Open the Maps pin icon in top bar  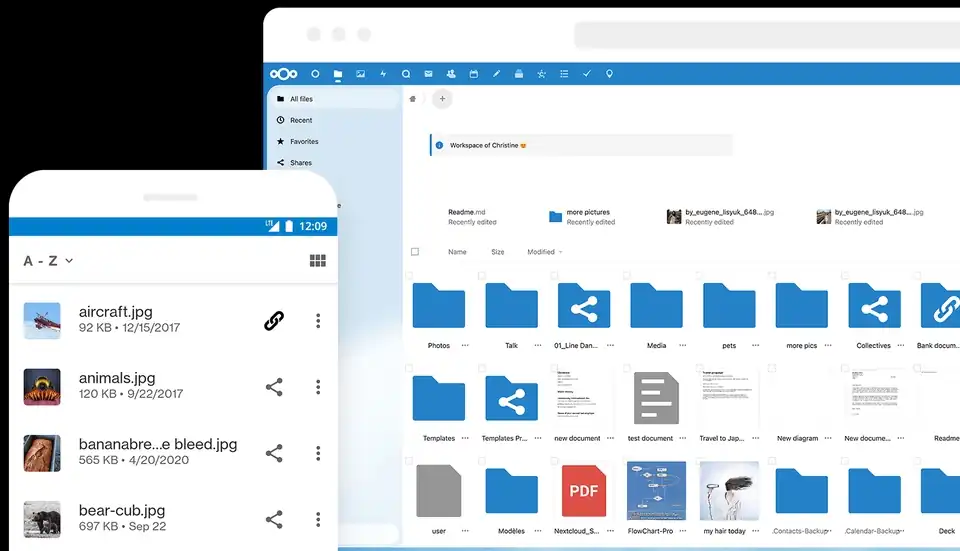[x=609, y=74]
